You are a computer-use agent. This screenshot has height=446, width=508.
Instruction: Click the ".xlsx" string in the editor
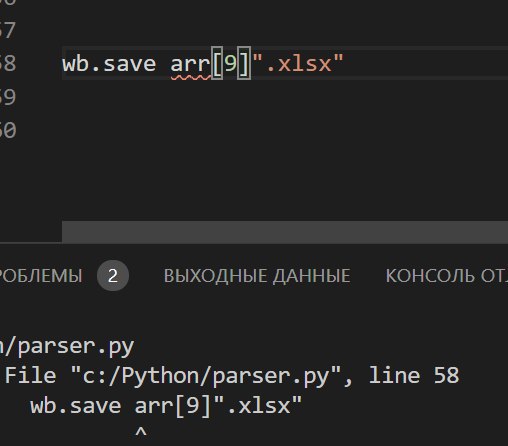coord(298,63)
